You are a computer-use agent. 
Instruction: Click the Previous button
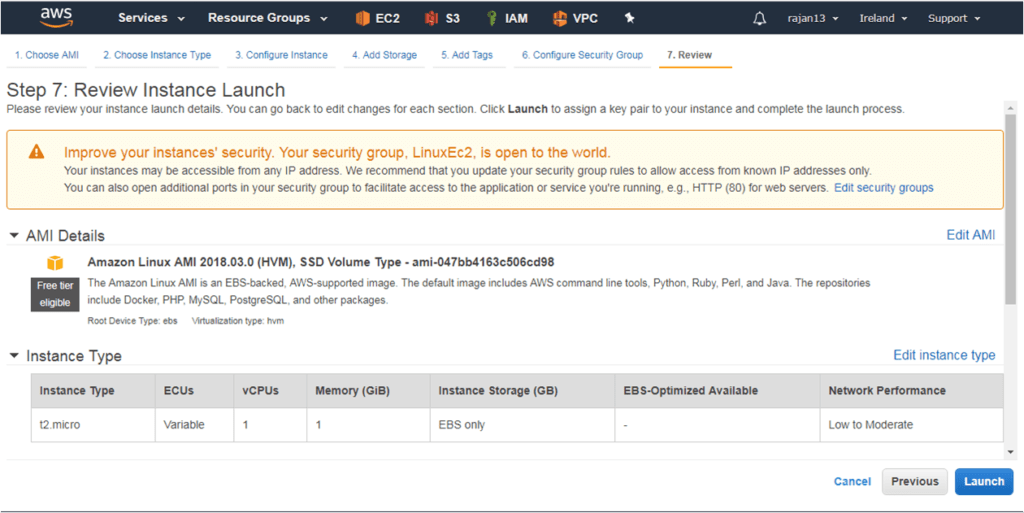[x=915, y=482]
